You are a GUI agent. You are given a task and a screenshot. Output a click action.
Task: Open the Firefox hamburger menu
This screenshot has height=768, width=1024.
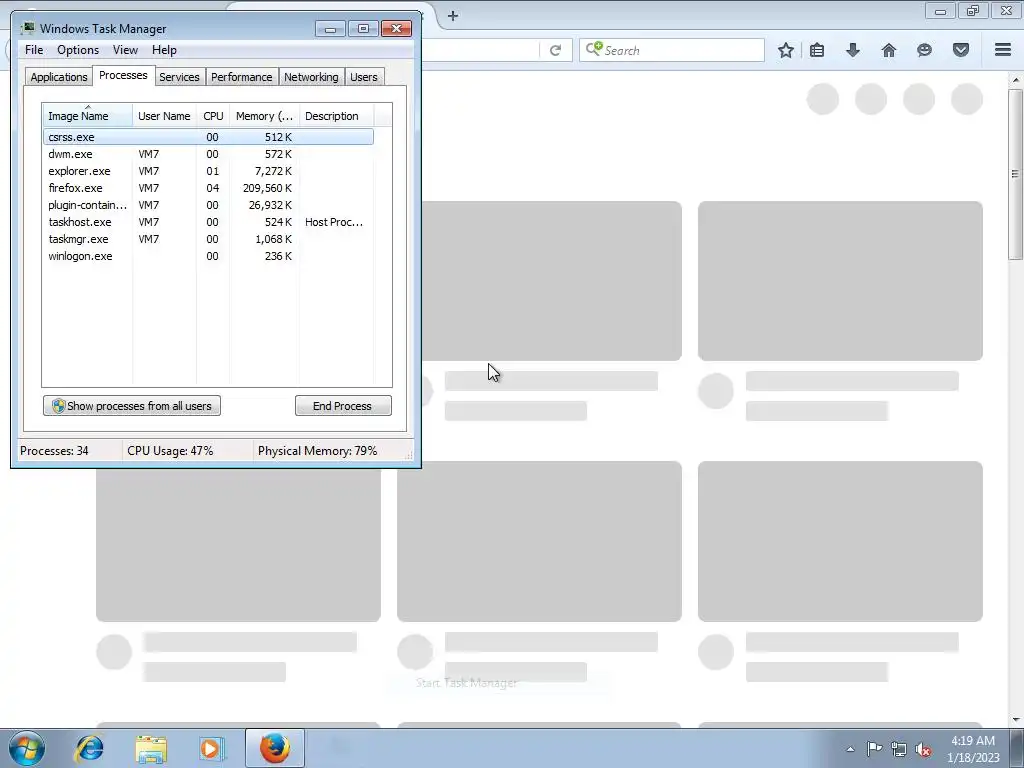pyautogui.click(x=1003, y=50)
